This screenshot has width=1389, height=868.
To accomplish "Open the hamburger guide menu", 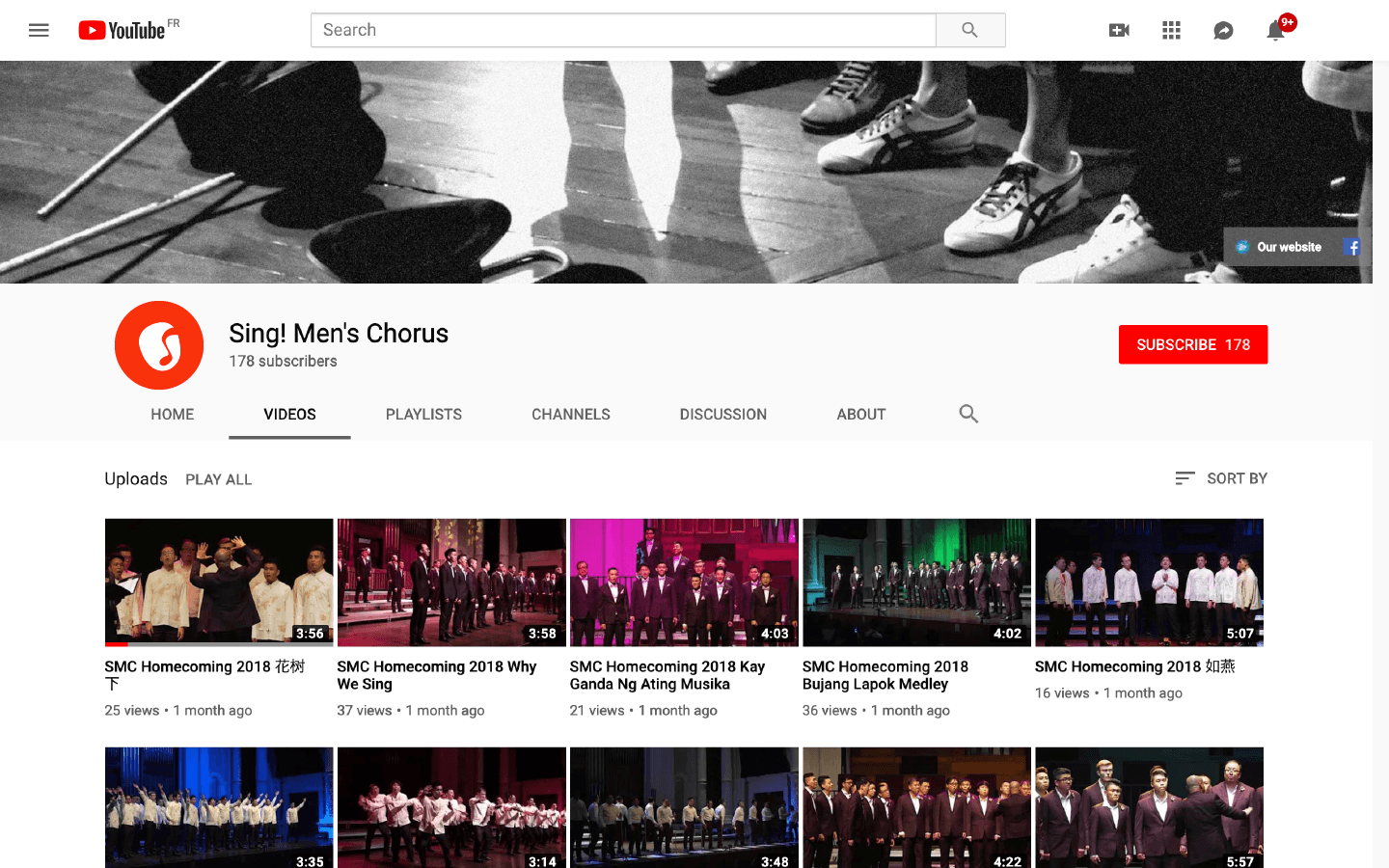I will click(x=39, y=30).
